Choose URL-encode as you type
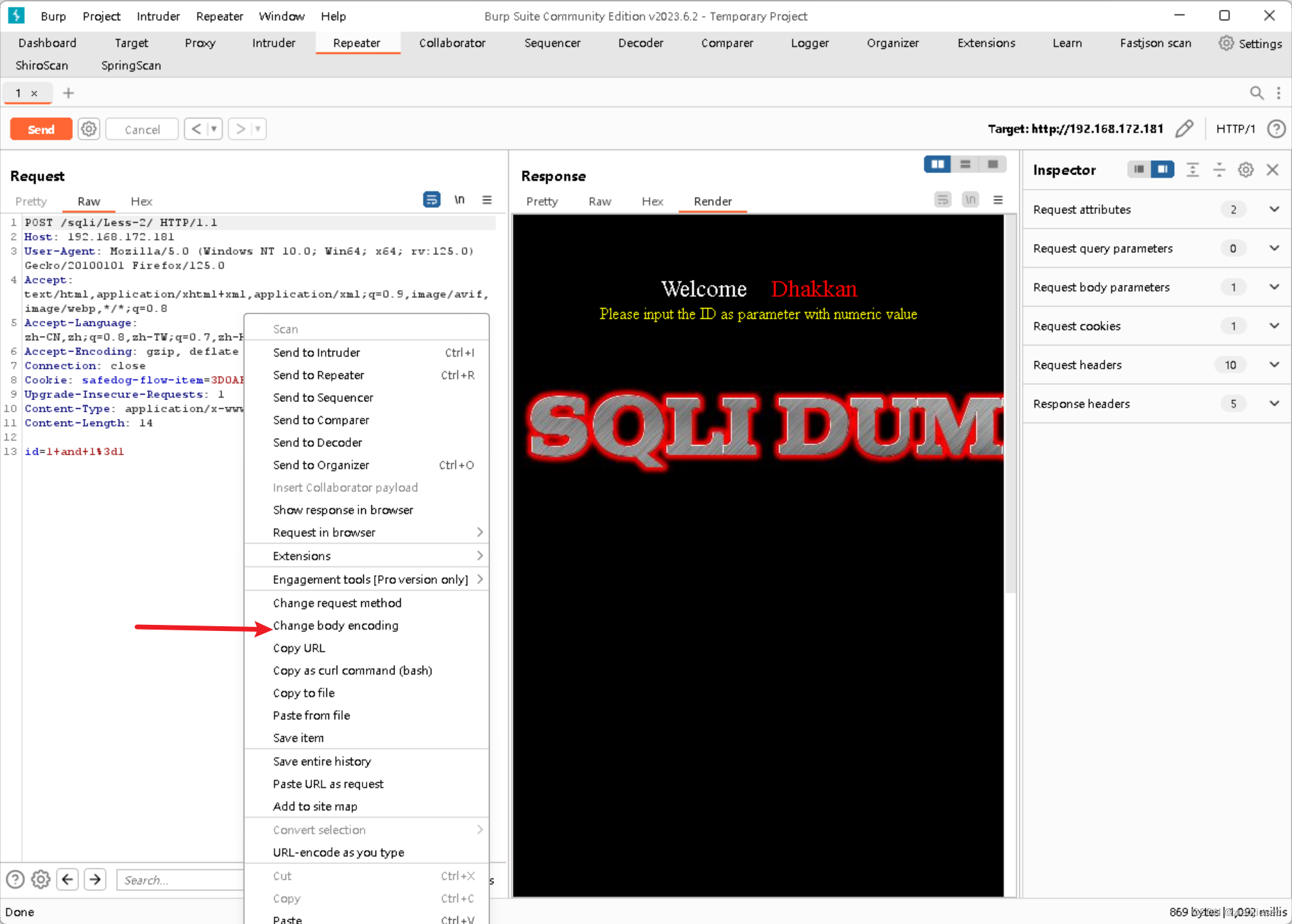This screenshot has width=1292, height=924. click(x=367, y=852)
